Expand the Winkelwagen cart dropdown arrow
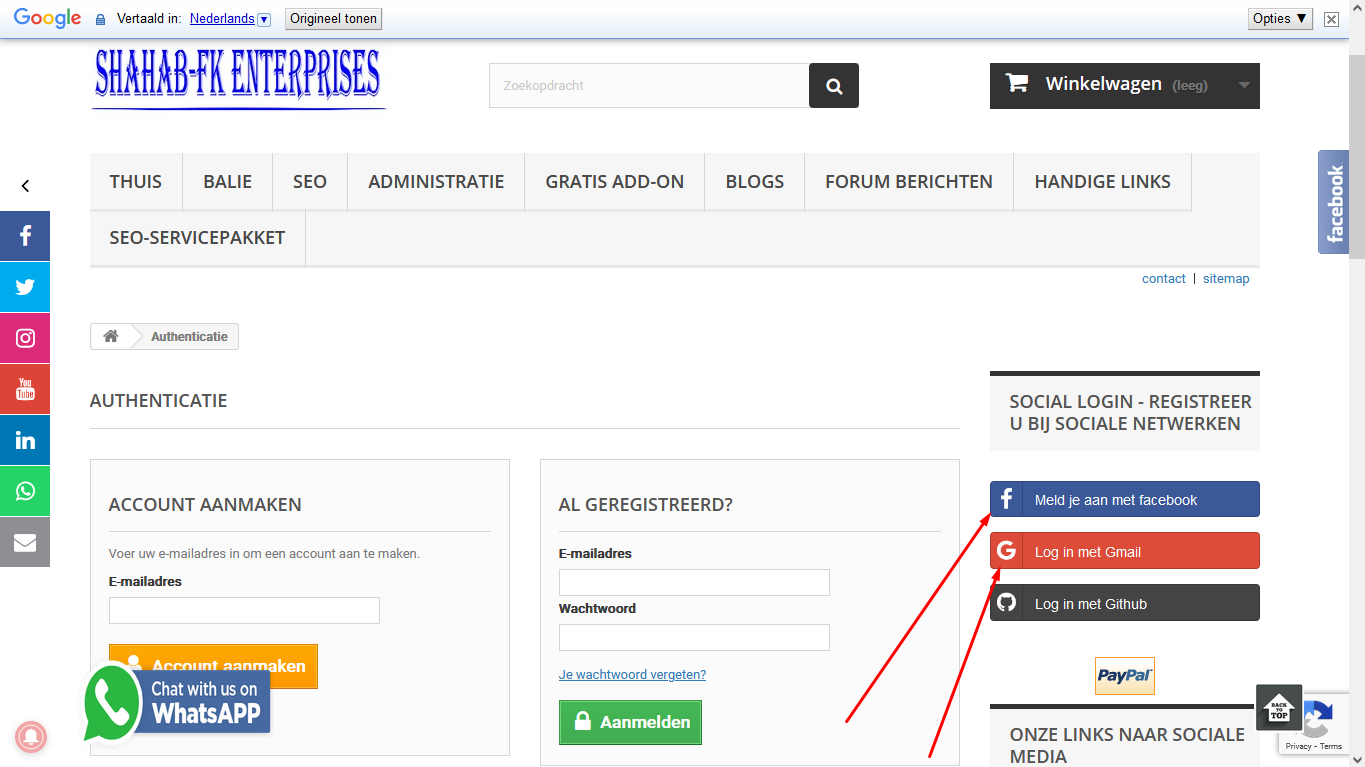The height and width of the screenshot is (767, 1365). coord(1244,85)
